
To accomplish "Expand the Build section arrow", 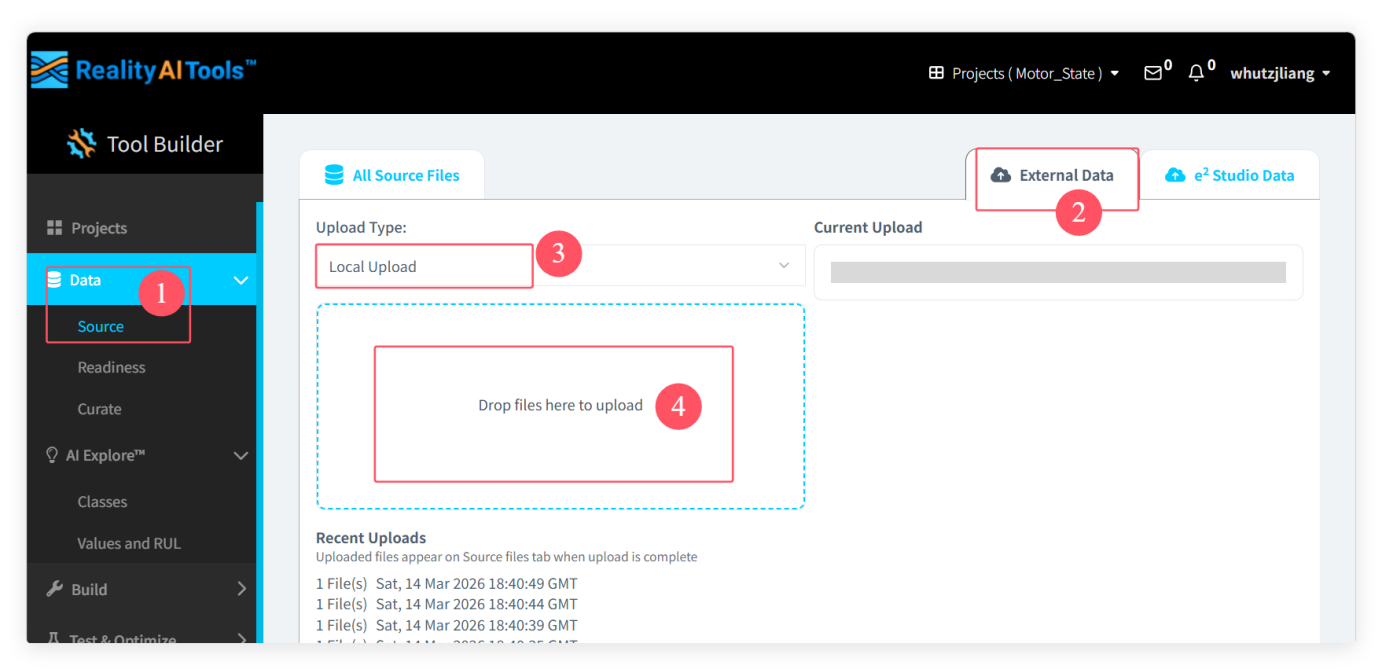I will pos(241,589).
